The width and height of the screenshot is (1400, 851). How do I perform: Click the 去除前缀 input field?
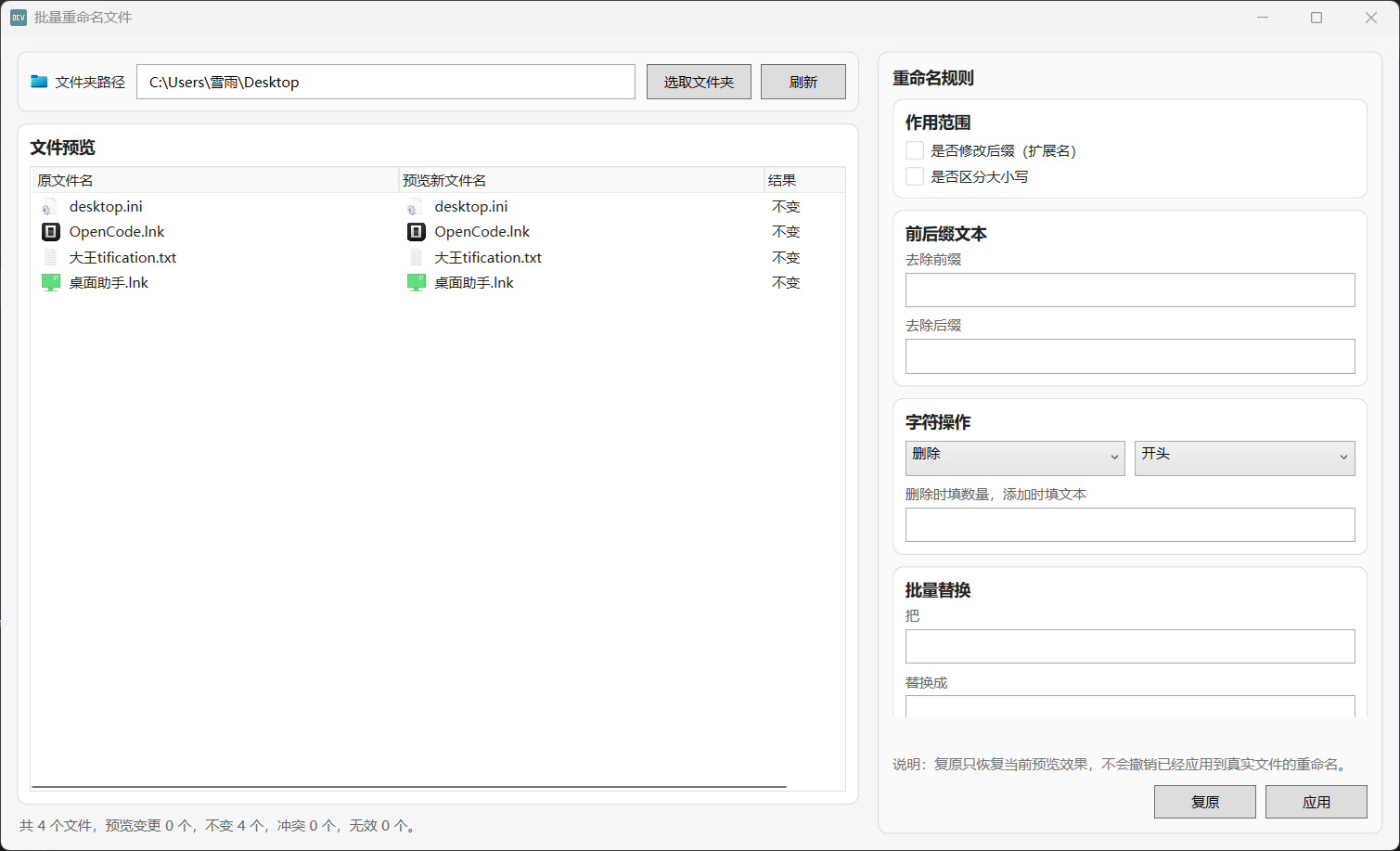(1129, 290)
